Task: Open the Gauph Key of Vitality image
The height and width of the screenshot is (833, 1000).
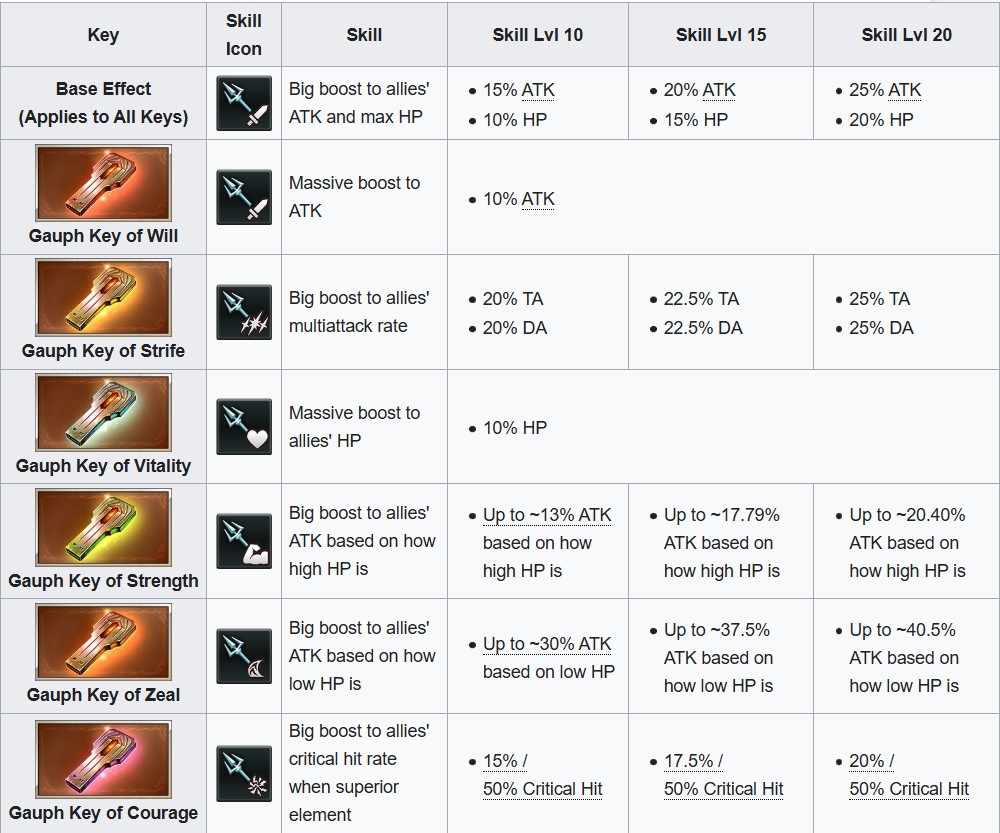Action: pos(103,413)
